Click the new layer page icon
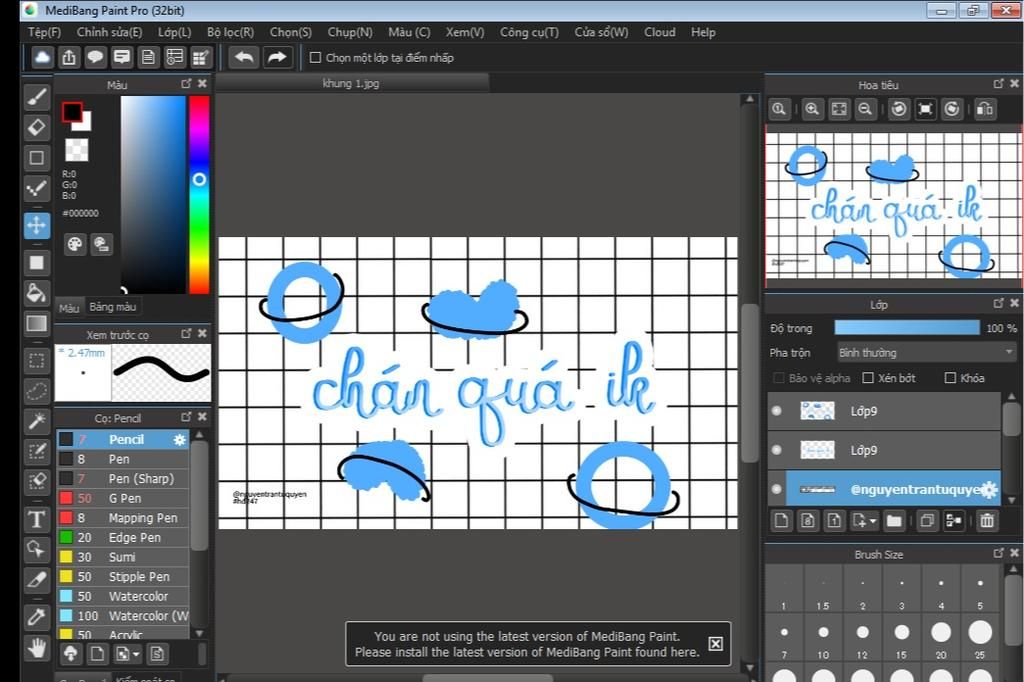Image resolution: width=1024 pixels, height=682 pixels. pyautogui.click(x=781, y=521)
